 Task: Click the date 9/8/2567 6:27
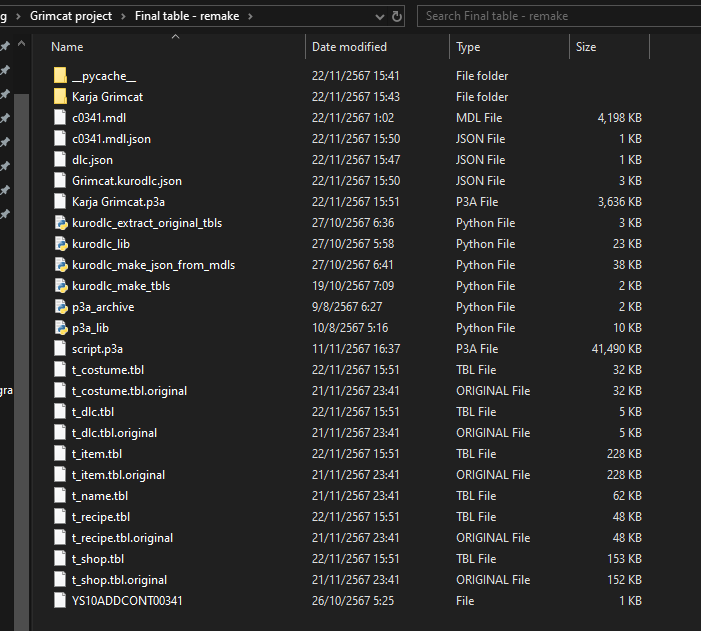pyautogui.click(x=347, y=307)
